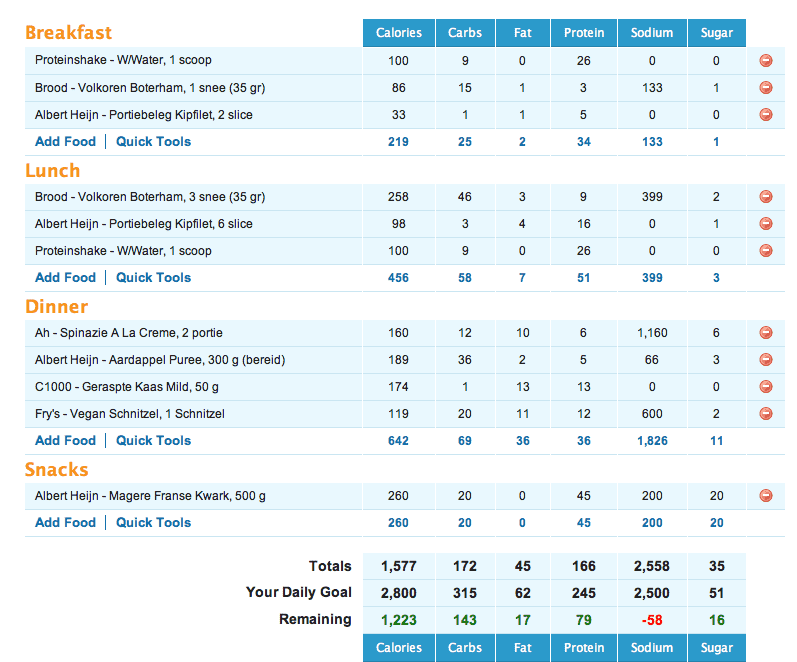The height and width of the screenshot is (662, 797).
Task: Add Food to Dinner section
Action: (x=65, y=441)
